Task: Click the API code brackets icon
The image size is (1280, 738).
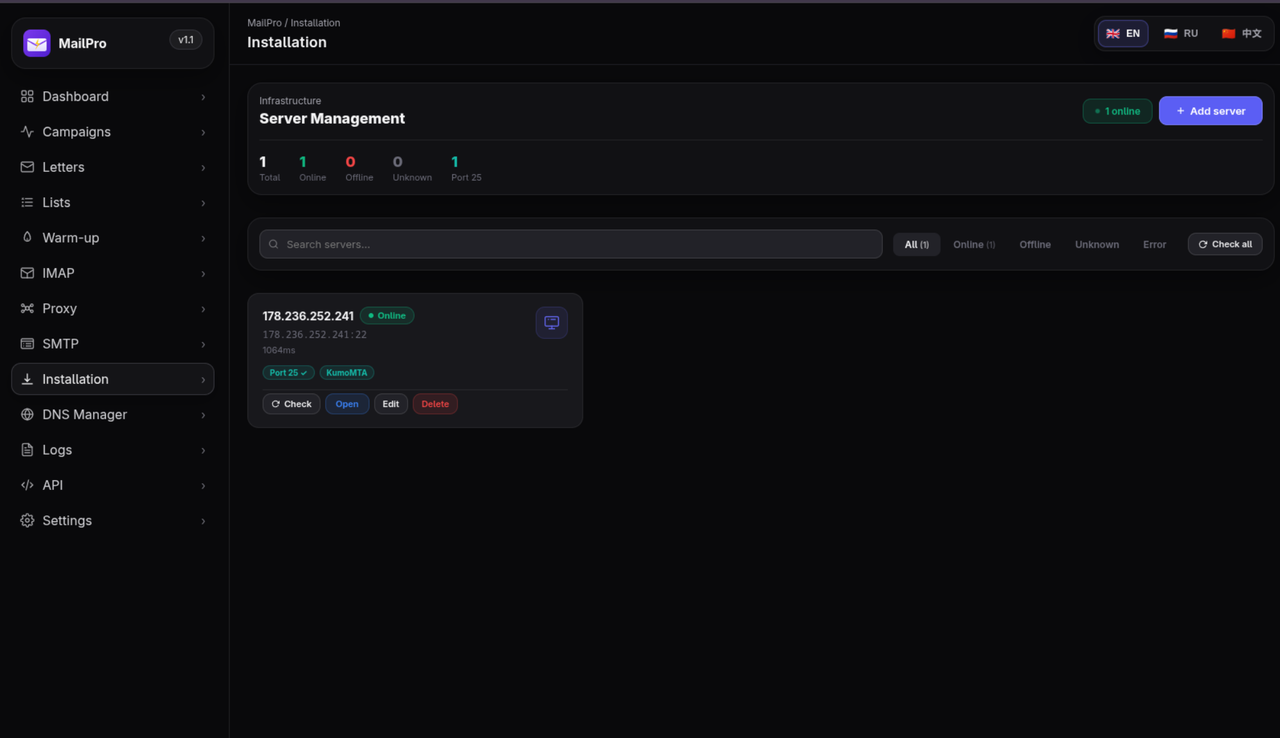Action: pyautogui.click(x=27, y=485)
